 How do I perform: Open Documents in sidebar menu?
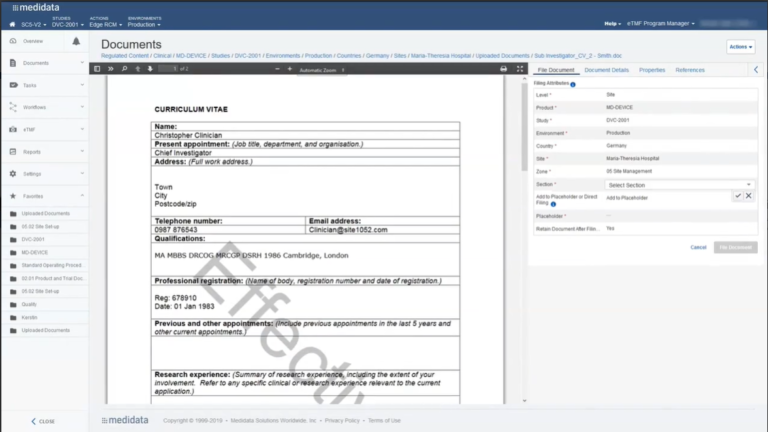point(36,63)
